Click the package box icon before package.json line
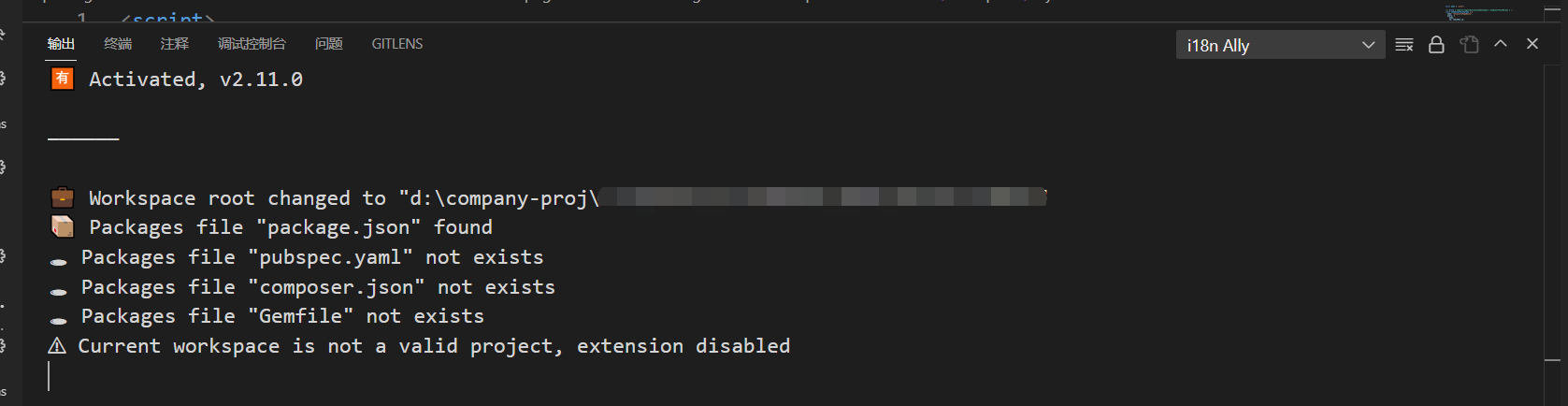This screenshot has width=1568, height=406. (62, 226)
